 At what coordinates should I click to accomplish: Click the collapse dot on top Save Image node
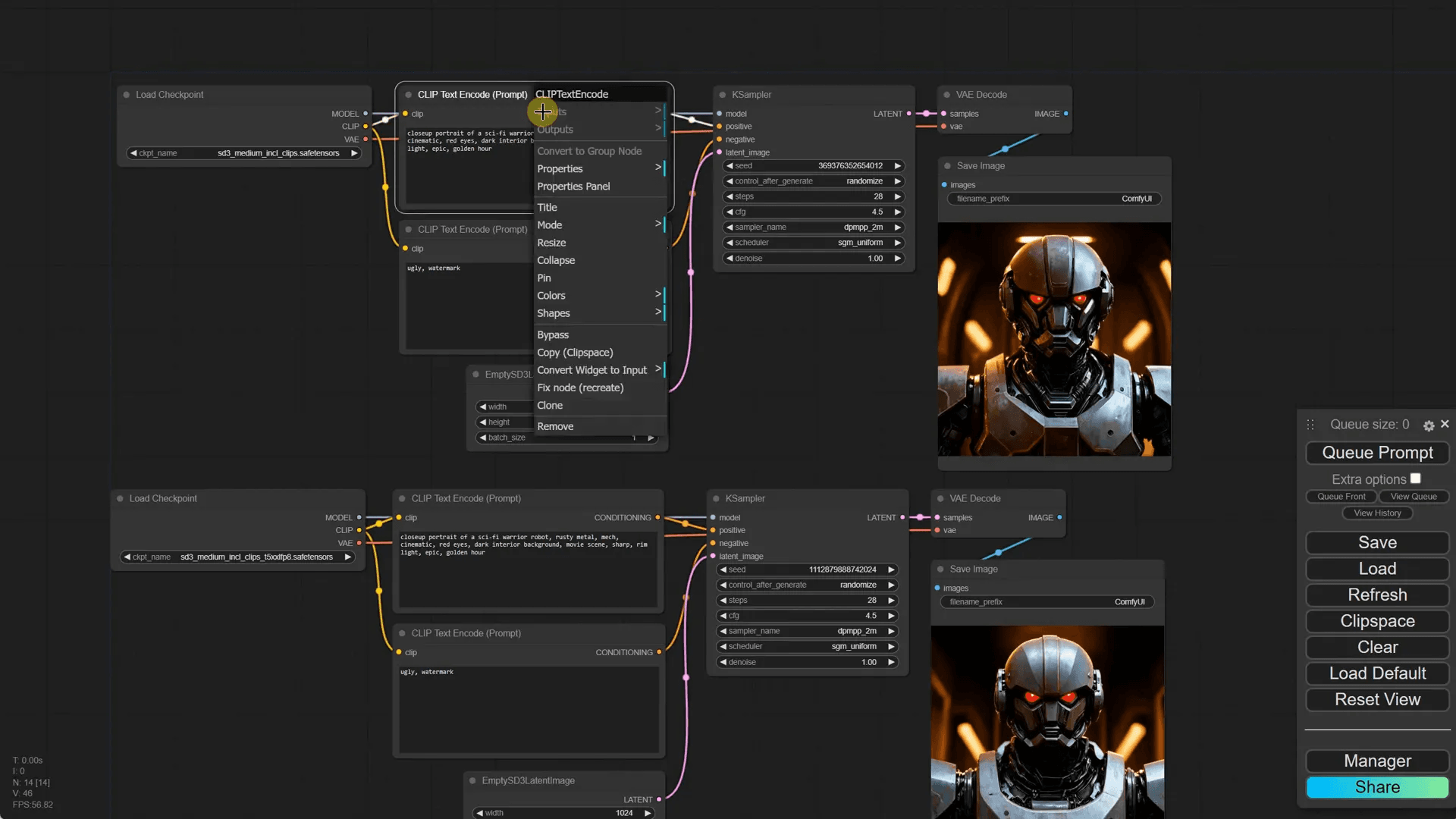(947, 166)
